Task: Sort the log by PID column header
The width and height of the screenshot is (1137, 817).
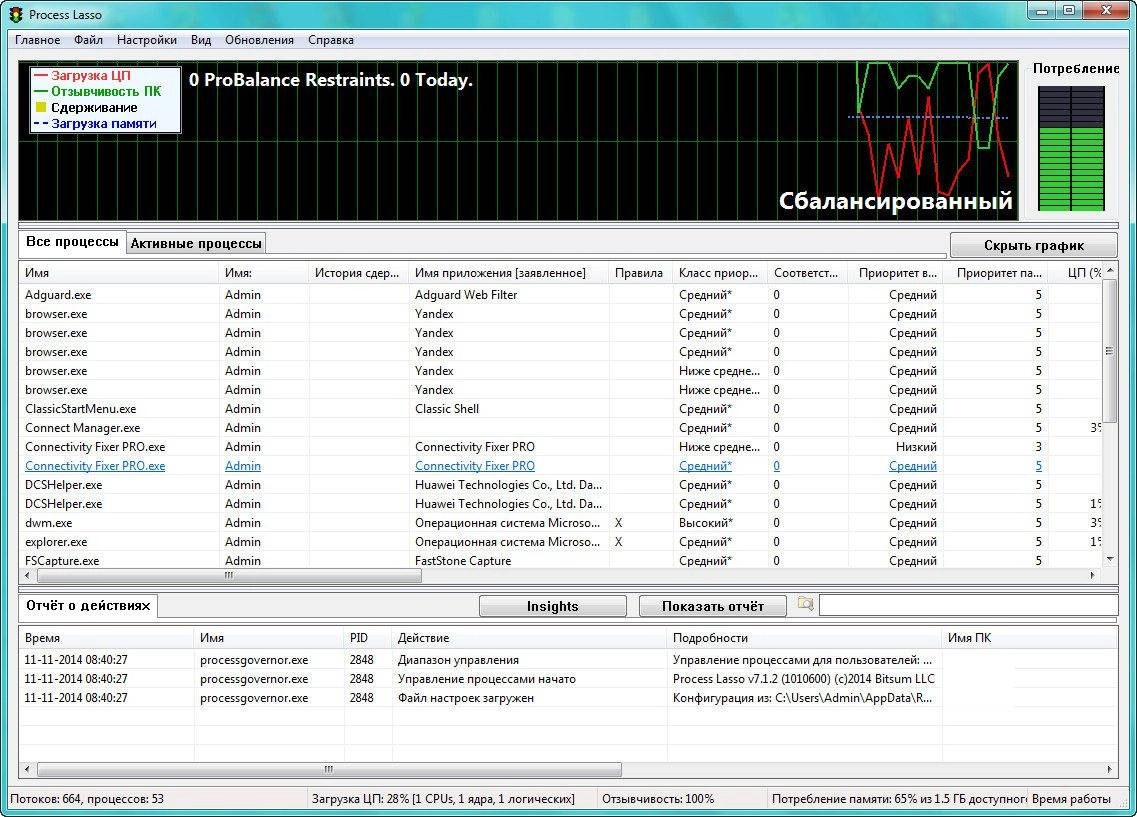Action: coord(368,638)
